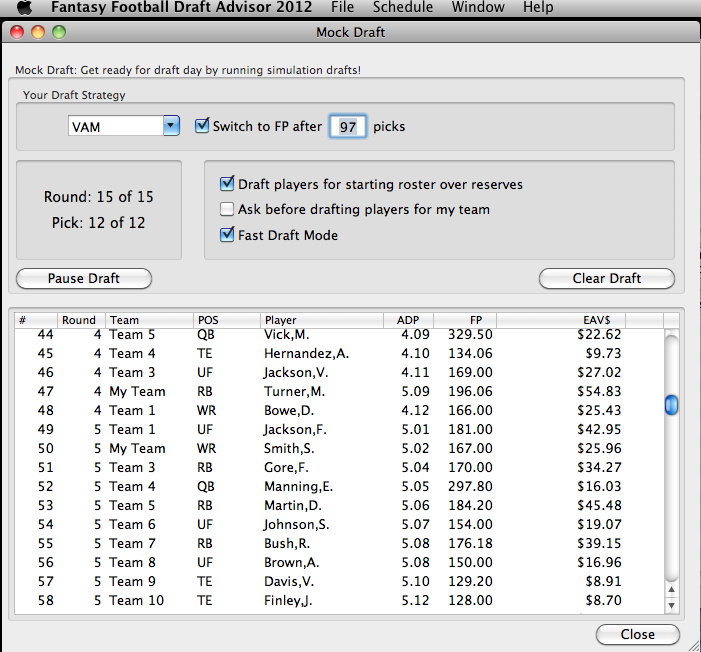Click the 297.80 FP value
Screen dimensions: 701x652
[x=470, y=486]
